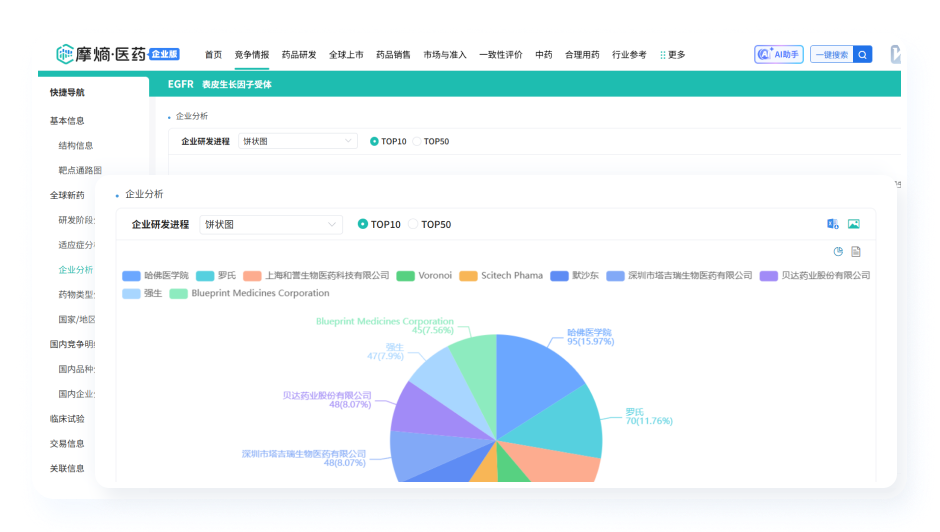Jump to 基本信息 in sidebar
The height and width of the screenshot is (532, 940).
[x=67, y=121]
